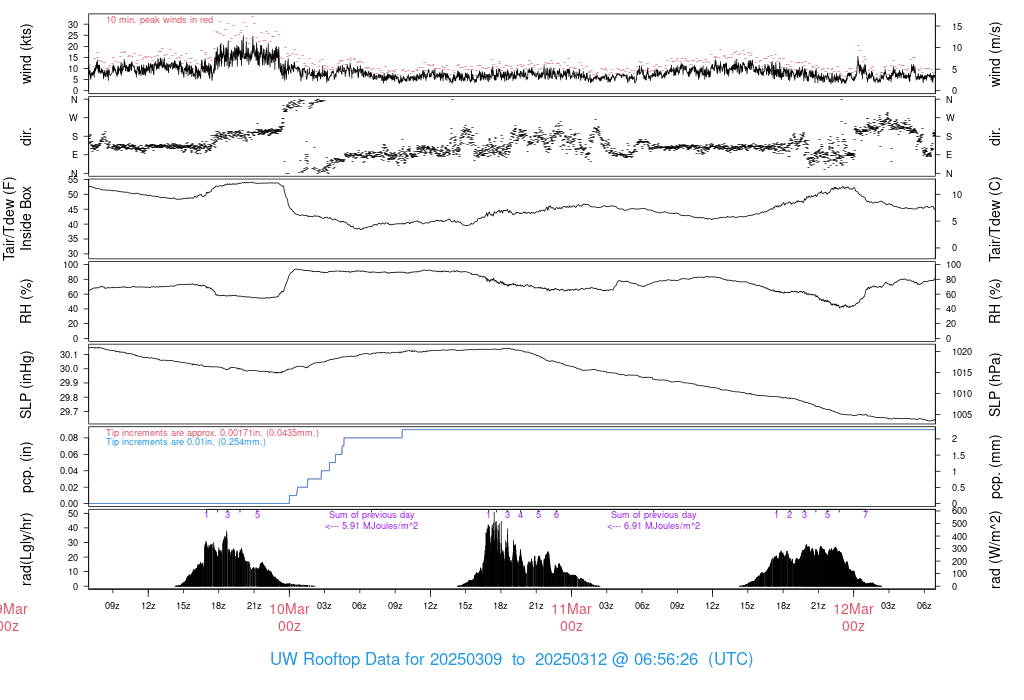Click the 'SLP (hPa)' axis label
The height and width of the screenshot is (700, 1024).
pyautogui.click(x=995, y=385)
